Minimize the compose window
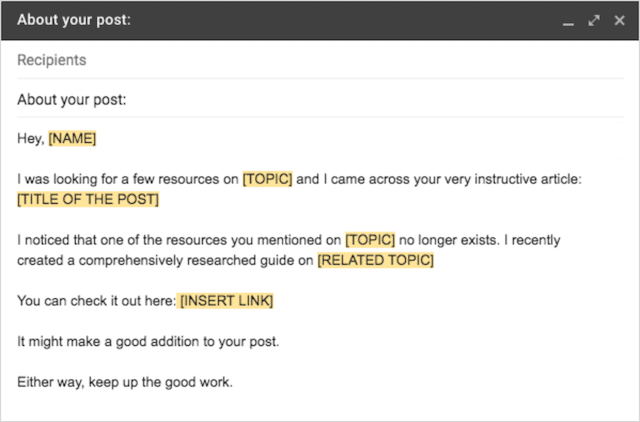Image resolution: width=640 pixels, height=422 pixels. (568, 20)
